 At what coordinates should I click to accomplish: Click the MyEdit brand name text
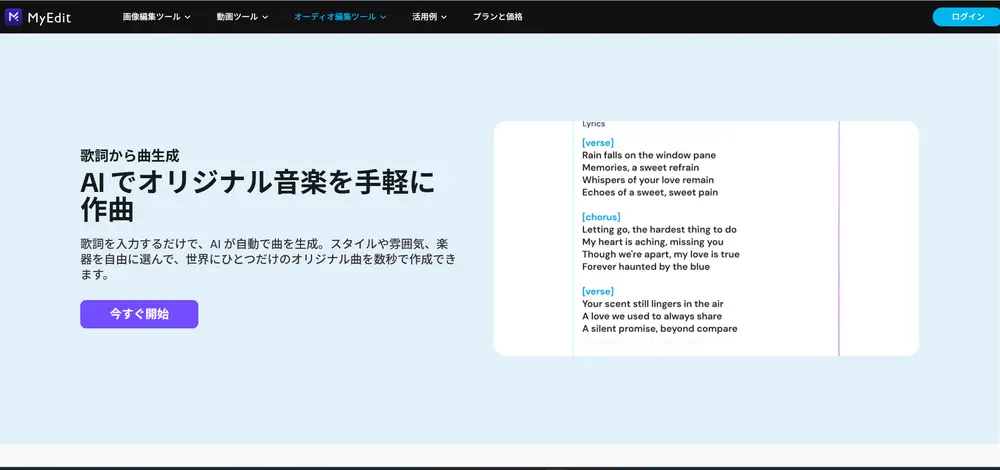[x=49, y=17]
